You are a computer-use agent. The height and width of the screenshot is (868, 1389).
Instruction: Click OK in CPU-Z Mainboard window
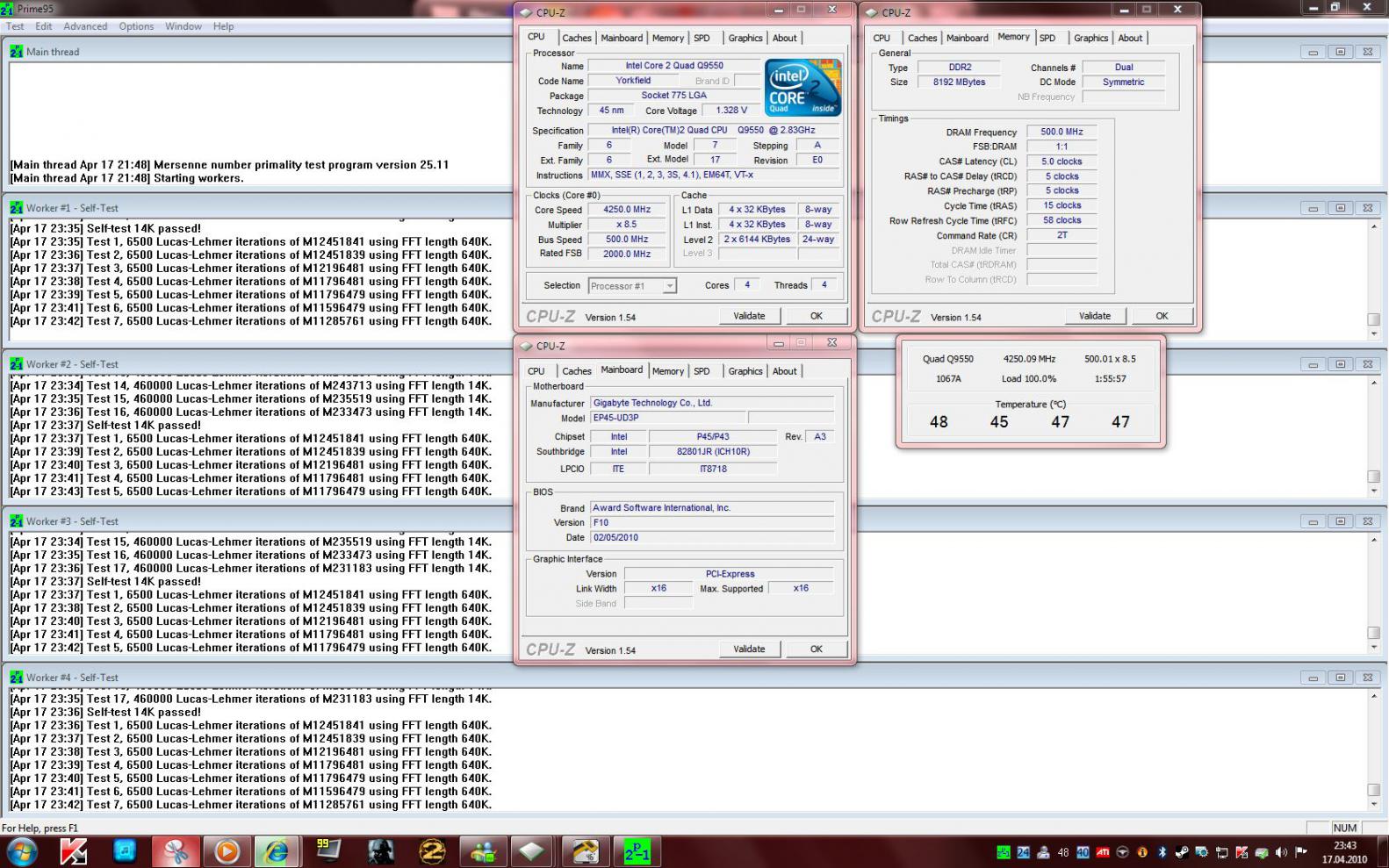(x=817, y=649)
